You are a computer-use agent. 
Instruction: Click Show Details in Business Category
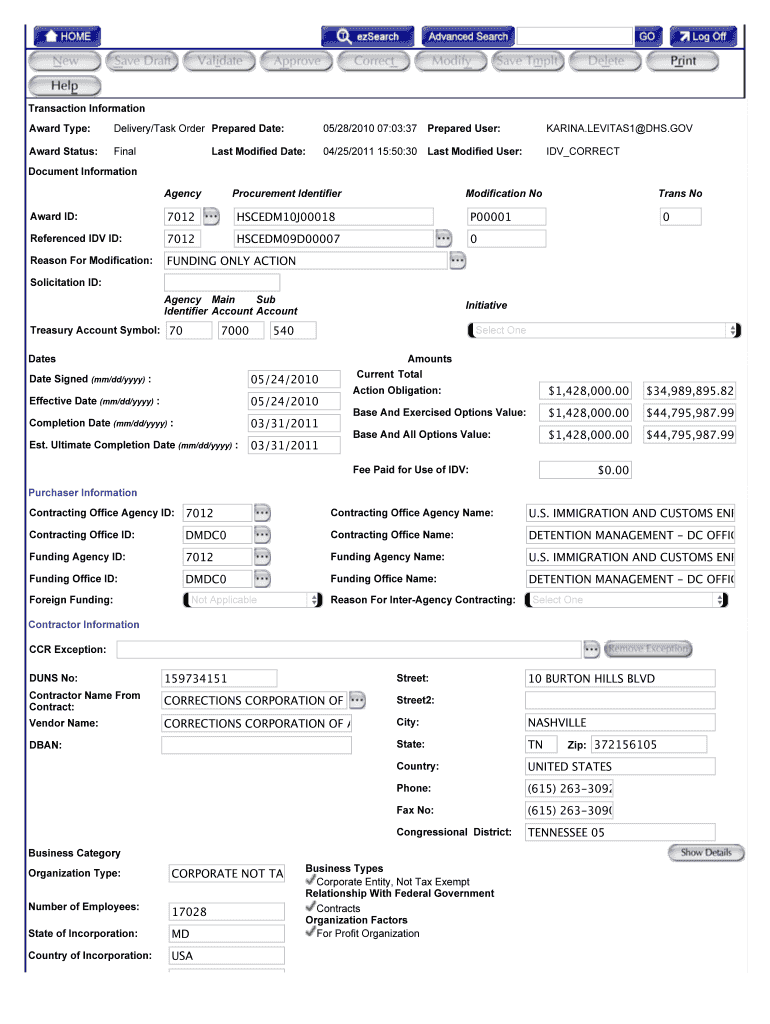point(706,853)
